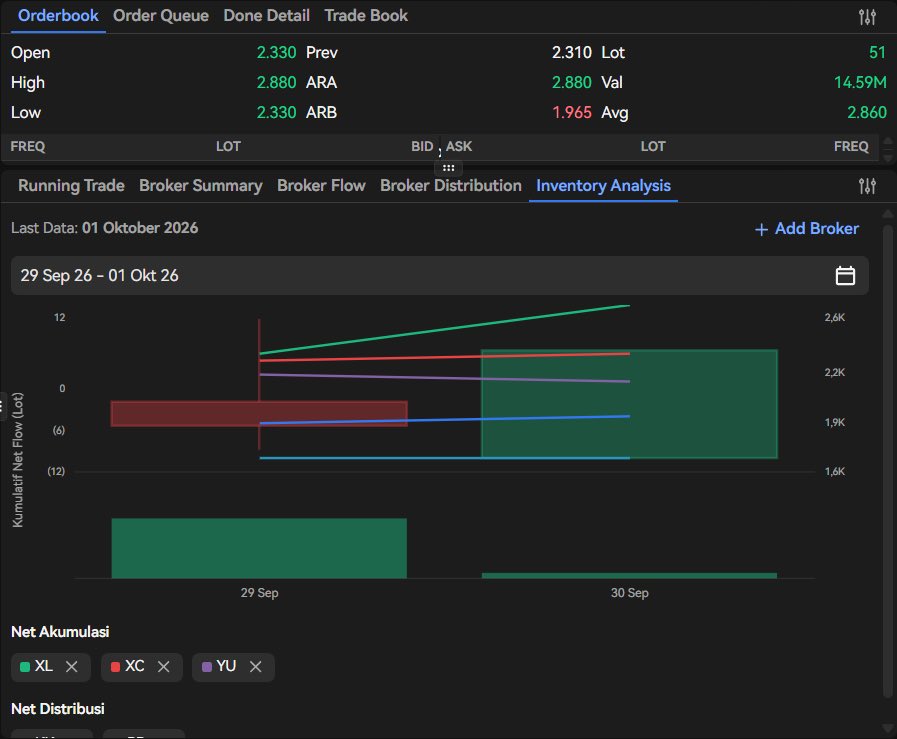This screenshot has height=739, width=897.
Task: Remove XL broker chip with X
Action: click(72, 666)
